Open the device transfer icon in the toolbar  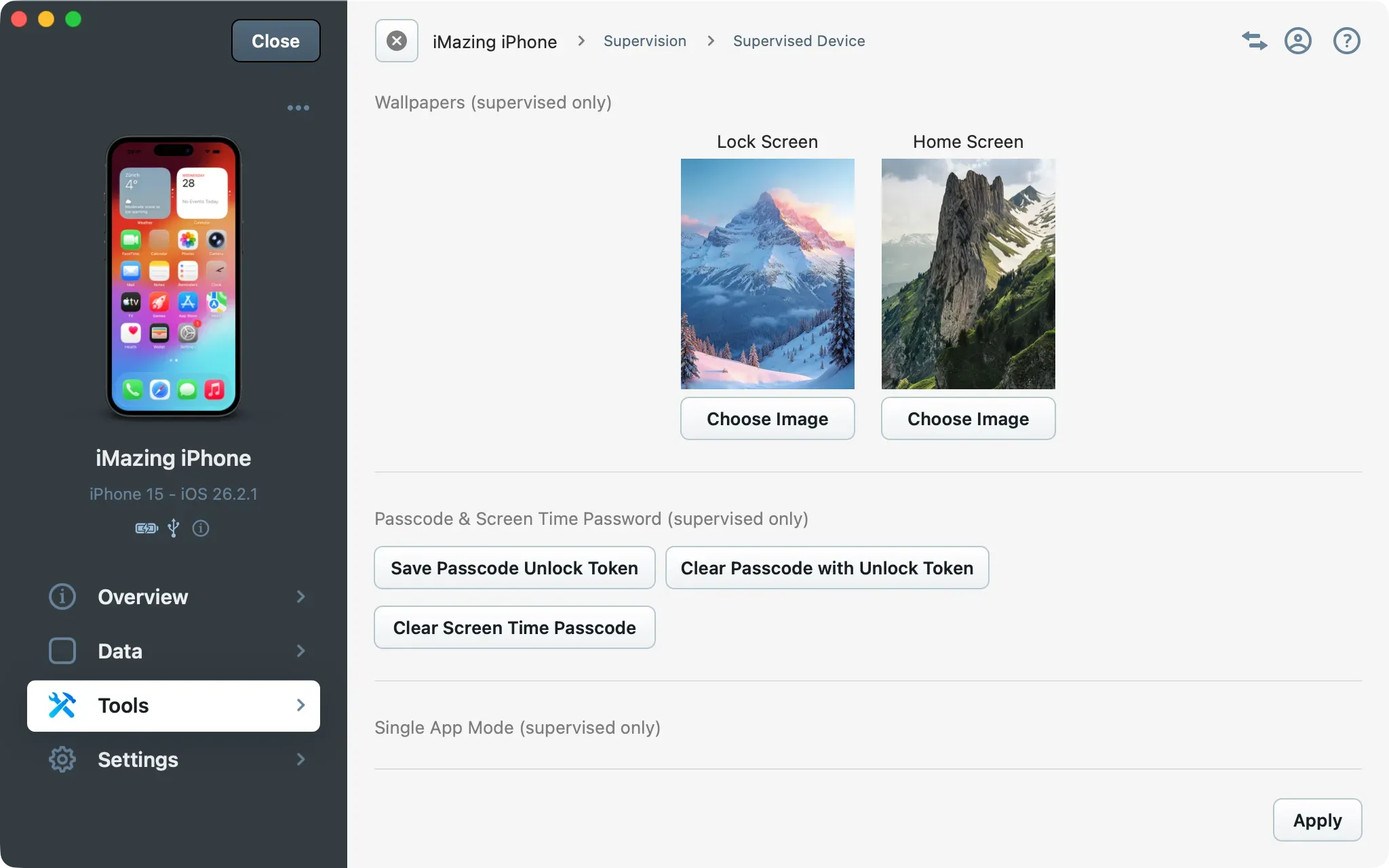(x=1254, y=41)
